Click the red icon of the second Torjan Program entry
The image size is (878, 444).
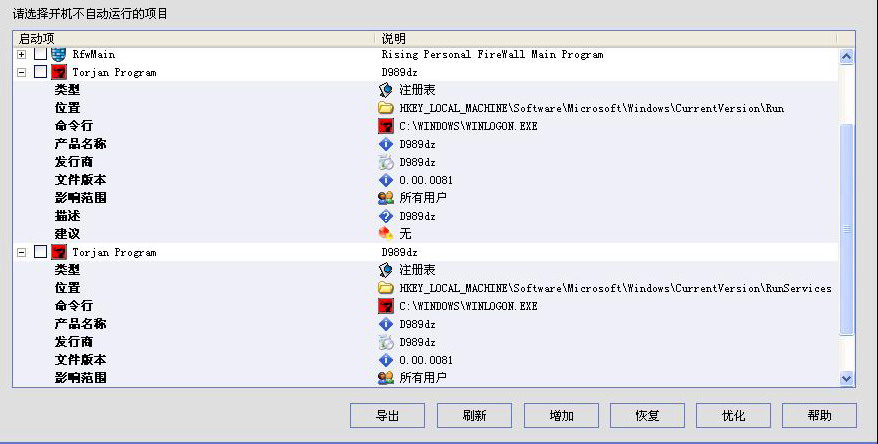pos(59,252)
